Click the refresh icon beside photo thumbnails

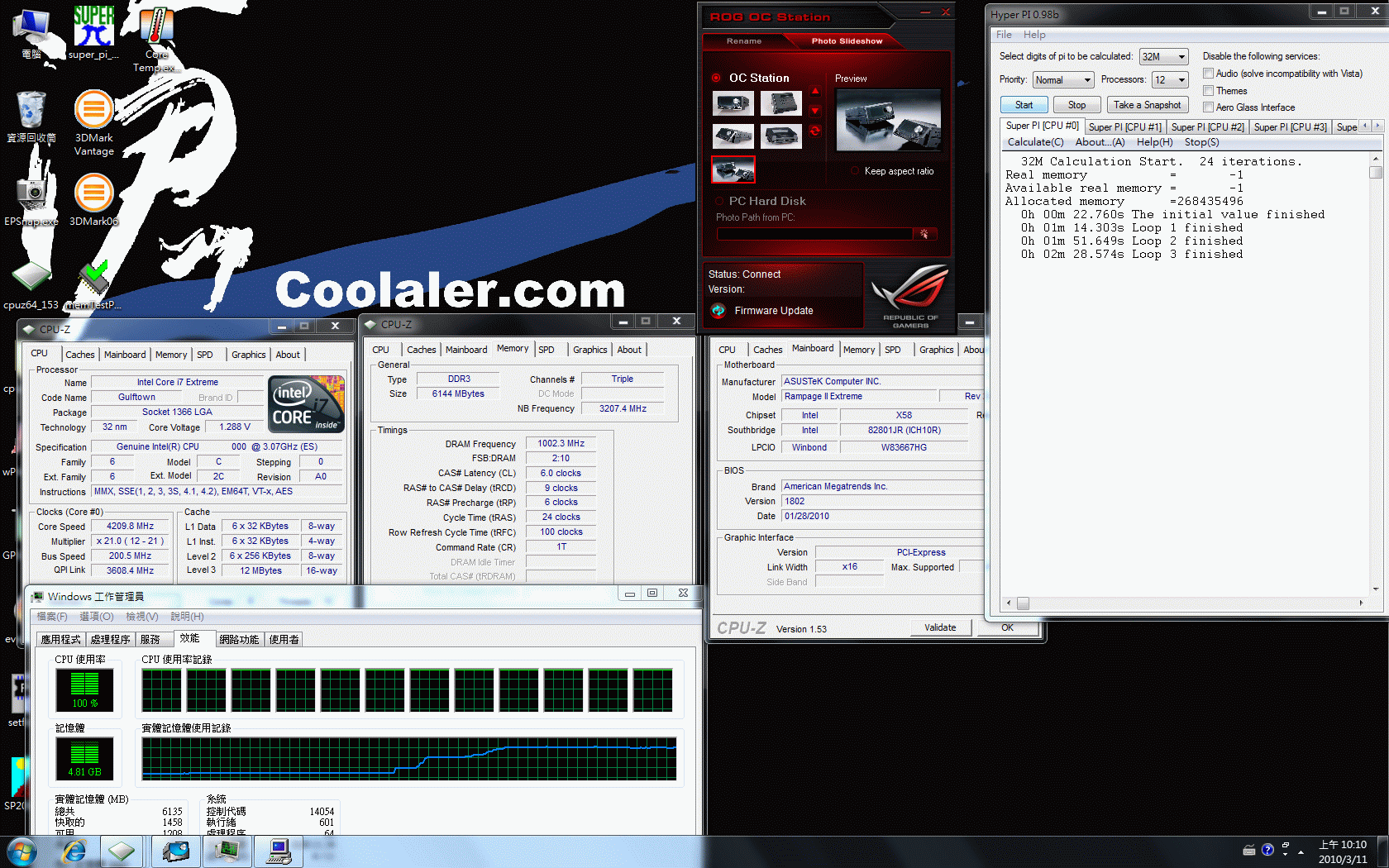click(815, 131)
